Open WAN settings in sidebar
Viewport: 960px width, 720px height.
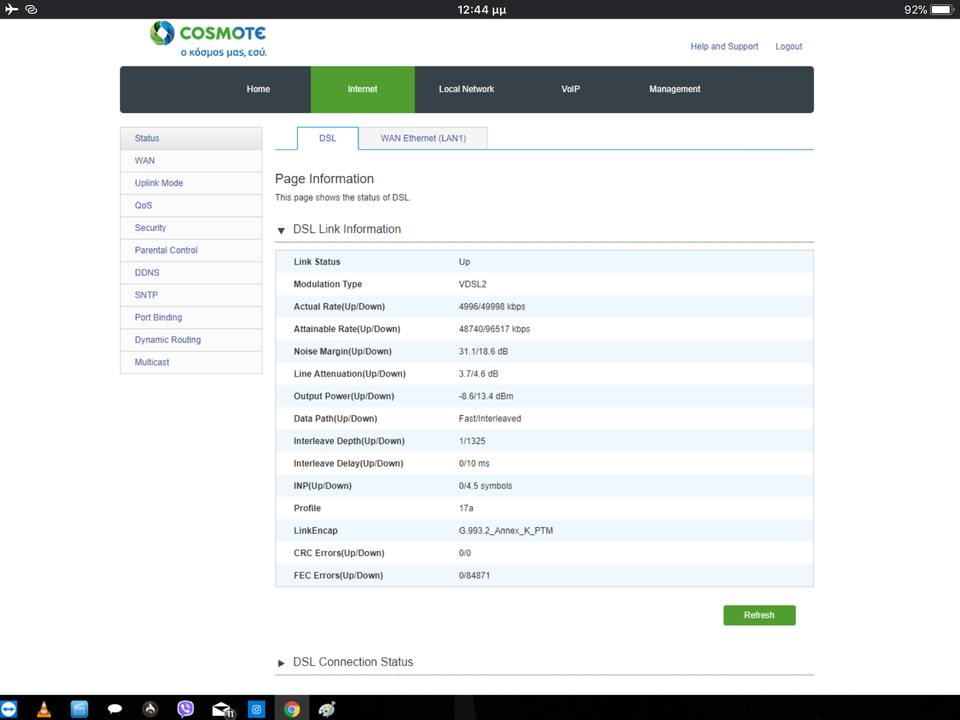click(191, 161)
